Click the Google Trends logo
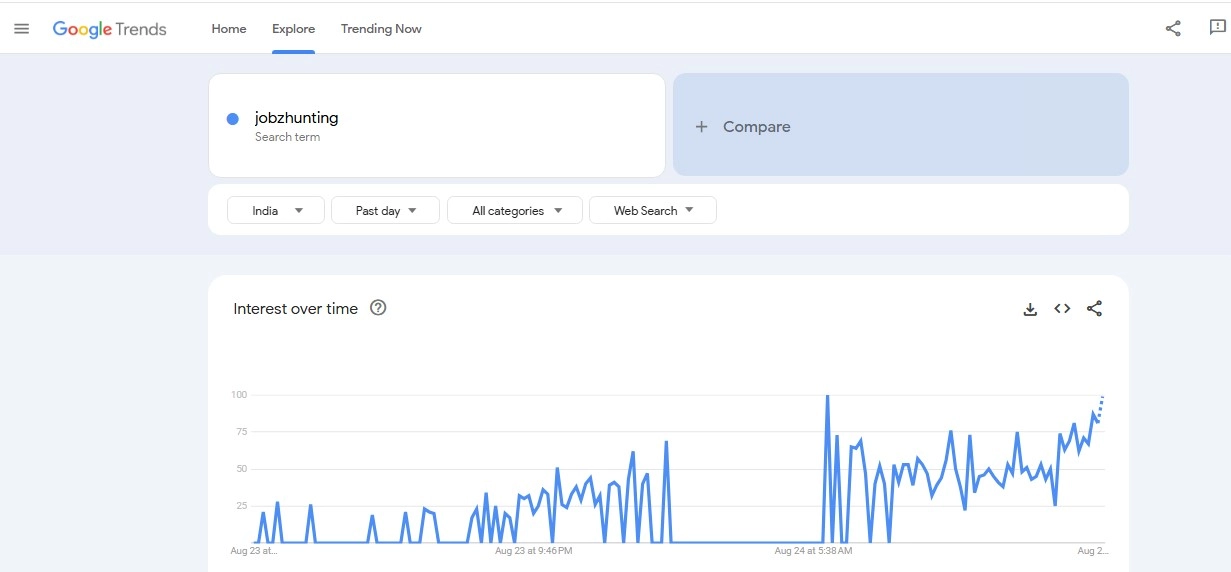1231x572 pixels. (110, 29)
